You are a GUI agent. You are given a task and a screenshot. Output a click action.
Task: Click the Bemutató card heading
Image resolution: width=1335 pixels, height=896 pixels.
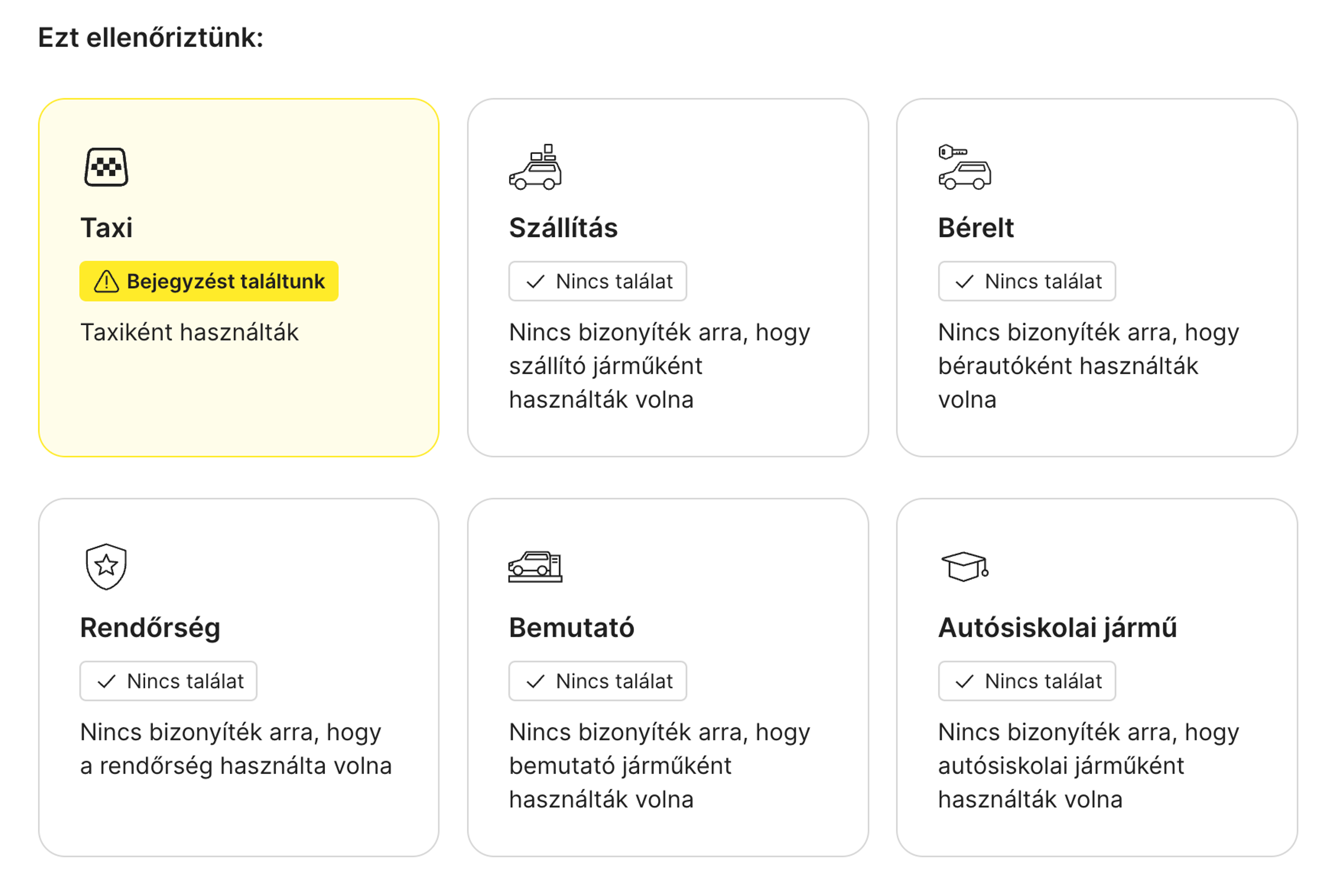[x=572, y=627]
